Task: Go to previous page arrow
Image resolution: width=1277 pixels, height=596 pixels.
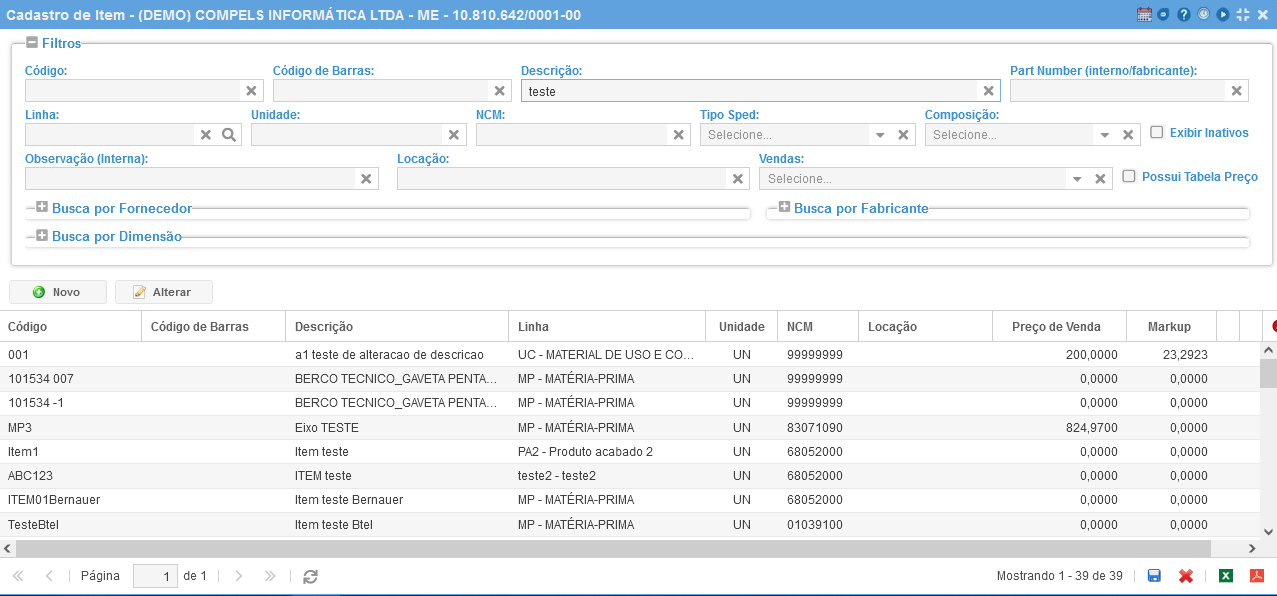Action: coord(49,576)
